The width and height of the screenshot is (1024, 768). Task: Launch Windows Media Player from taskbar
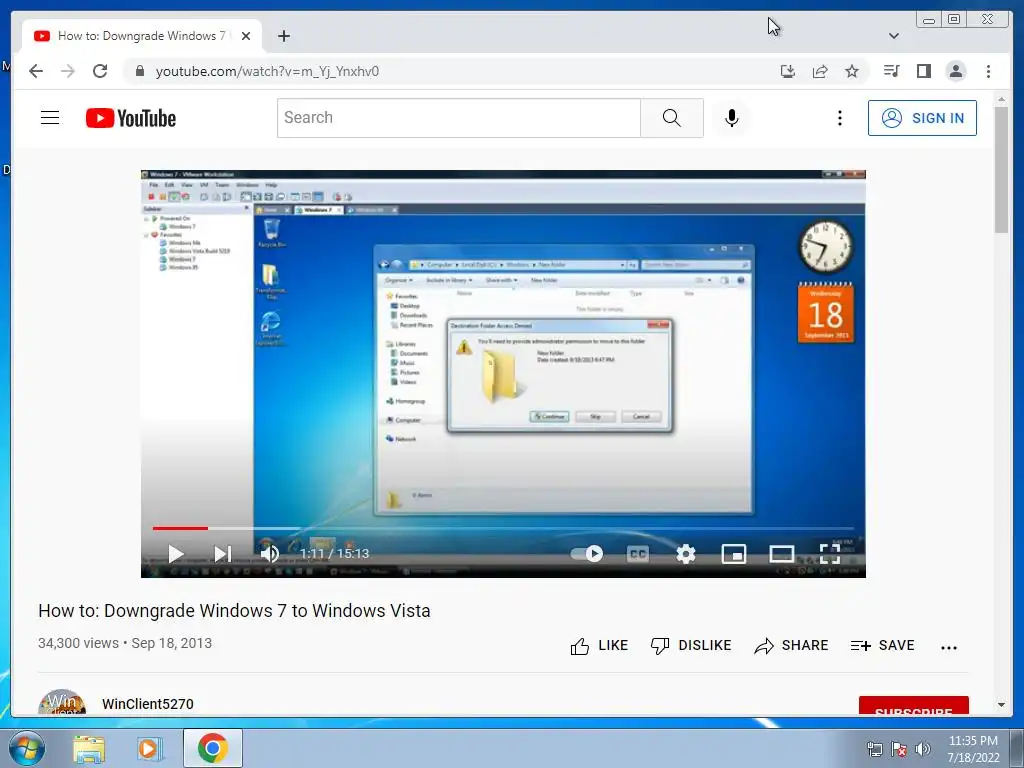[x=149, y=749]
